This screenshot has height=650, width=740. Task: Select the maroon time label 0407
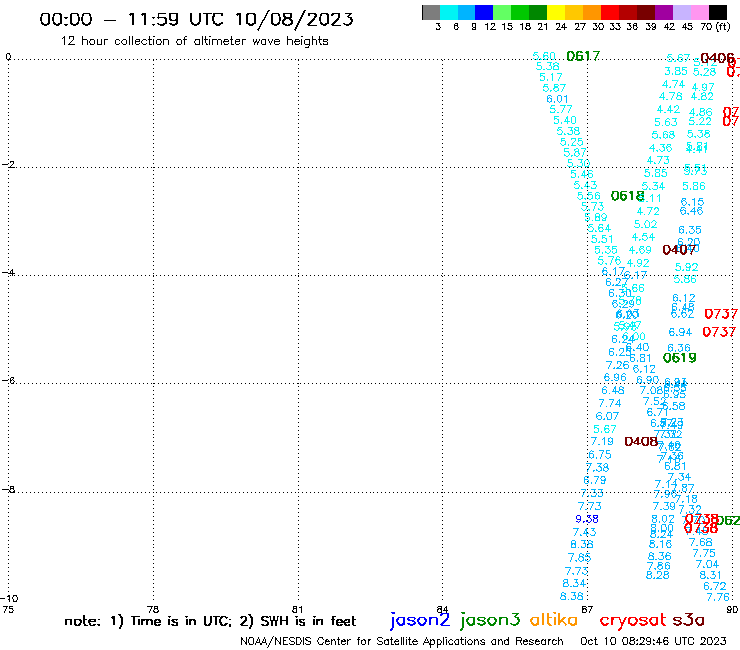(679, 250)
